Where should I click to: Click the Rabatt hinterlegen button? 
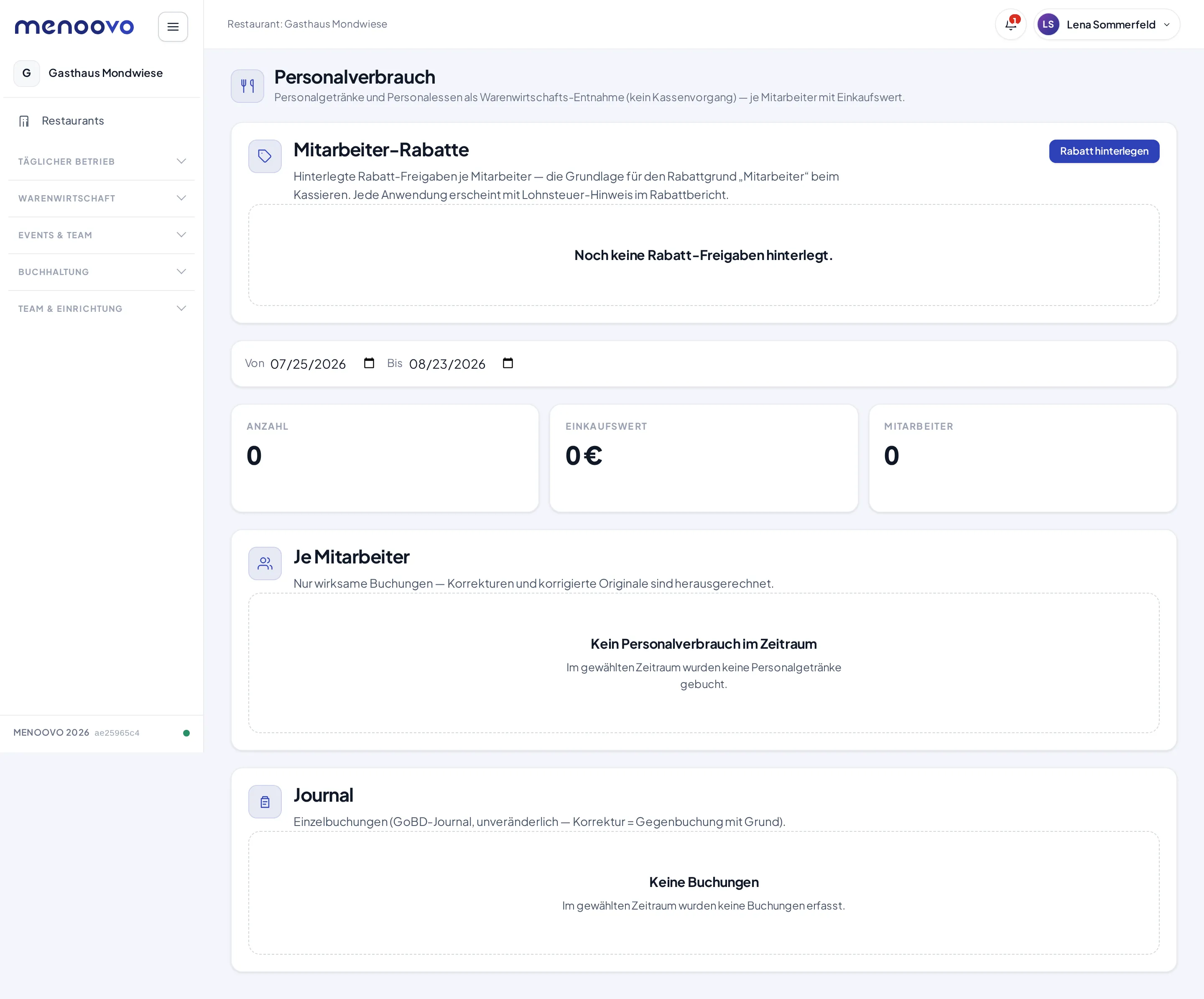1104,151
